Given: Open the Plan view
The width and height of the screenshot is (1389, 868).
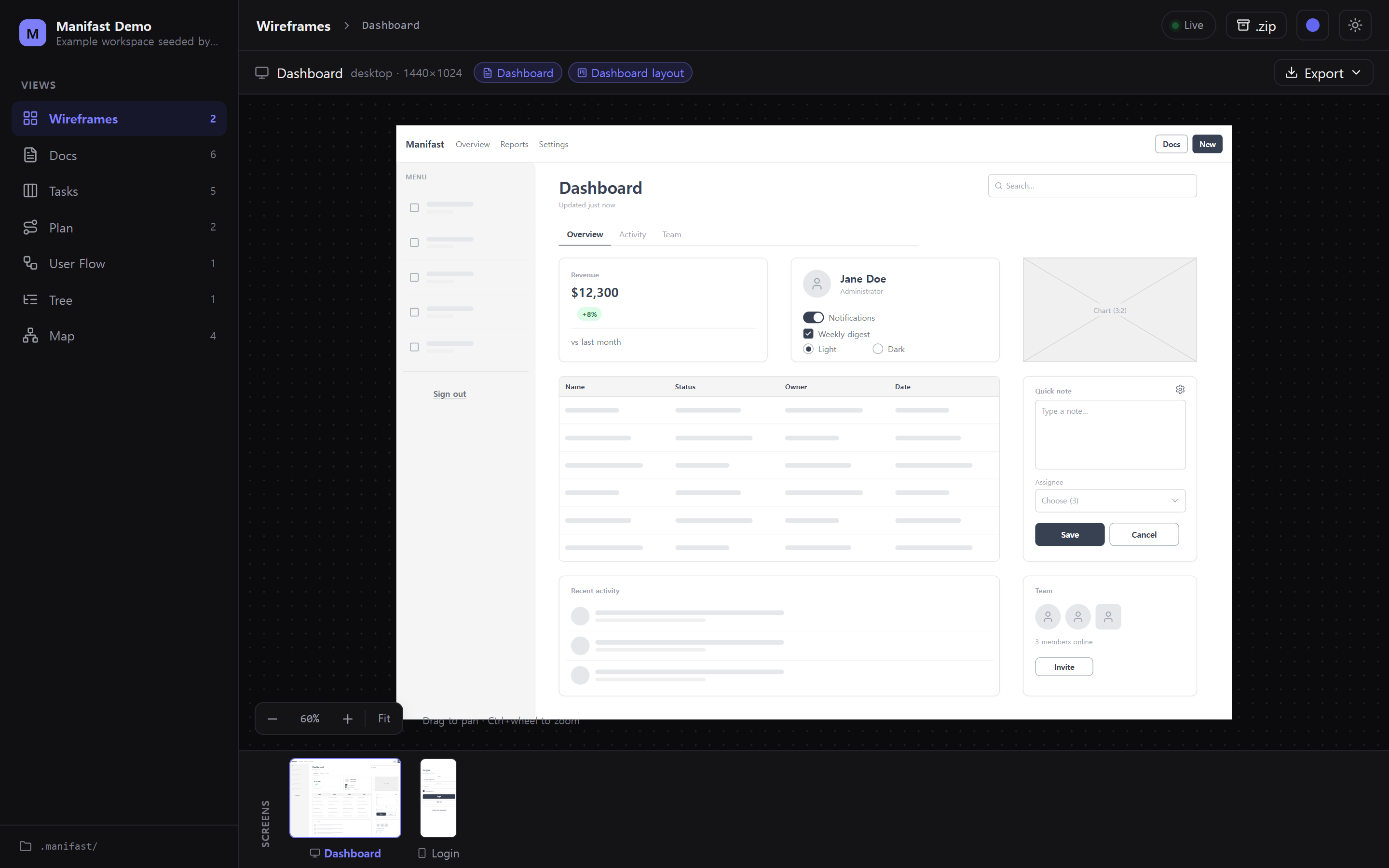Looking at the screenshot, I should click(x=119, y=227).
